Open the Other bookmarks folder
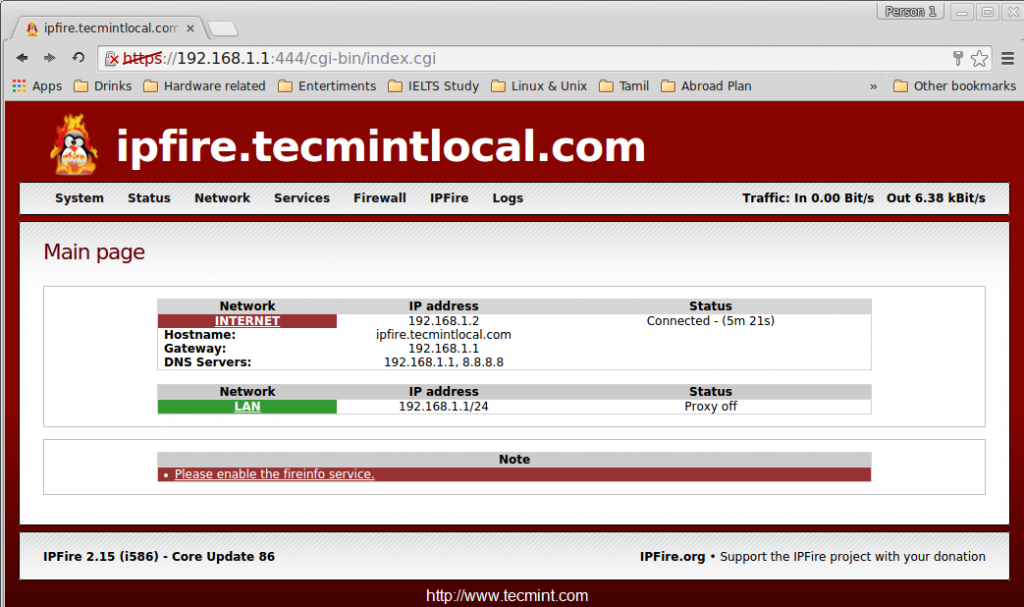This screenshot has width=1024, height=607. coord(952,86)
